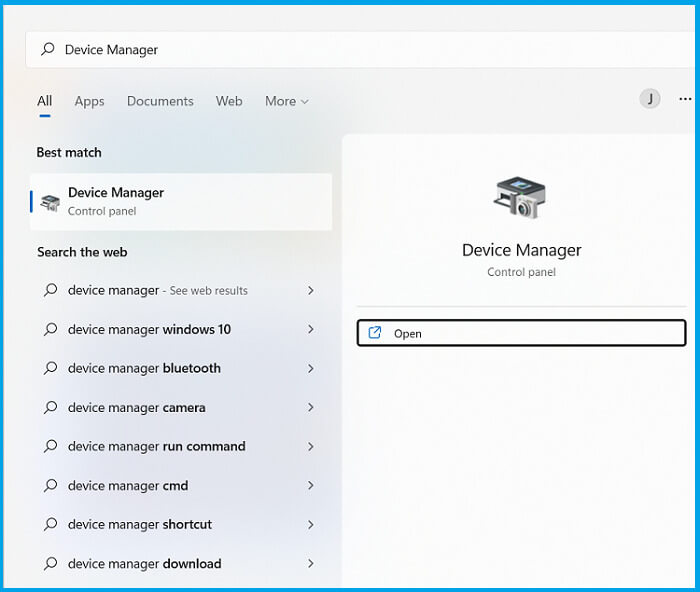Expand chevron for 'run command' suggestion
The image size is (700, 592).
pyautogui.click(x=311, y=446)
